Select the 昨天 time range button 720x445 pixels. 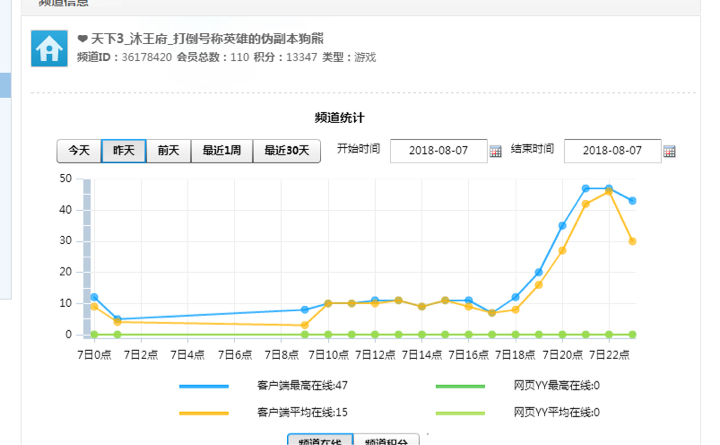124,151
